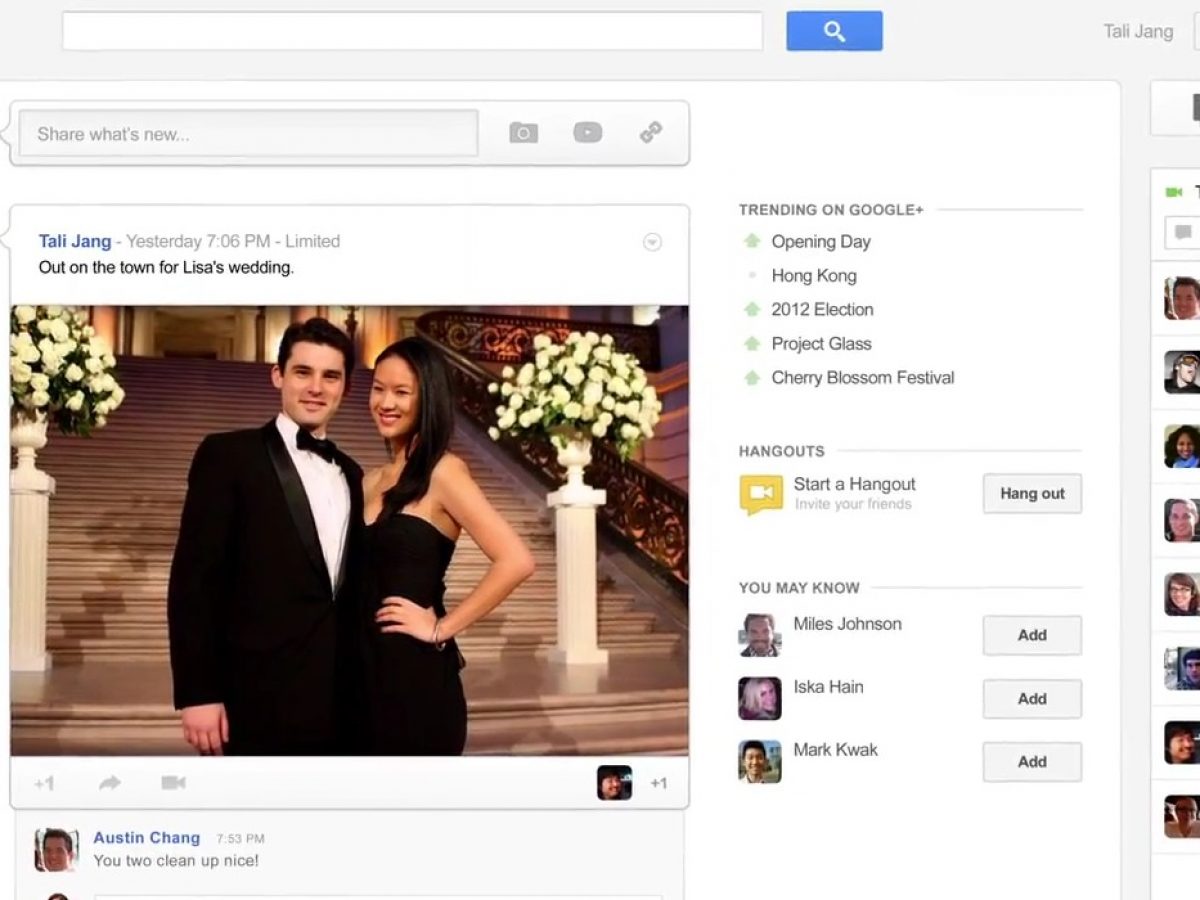Click the Share what's new field
Image resolution: width=1200 pixels, height=900 pixels.
coord(248,134)
